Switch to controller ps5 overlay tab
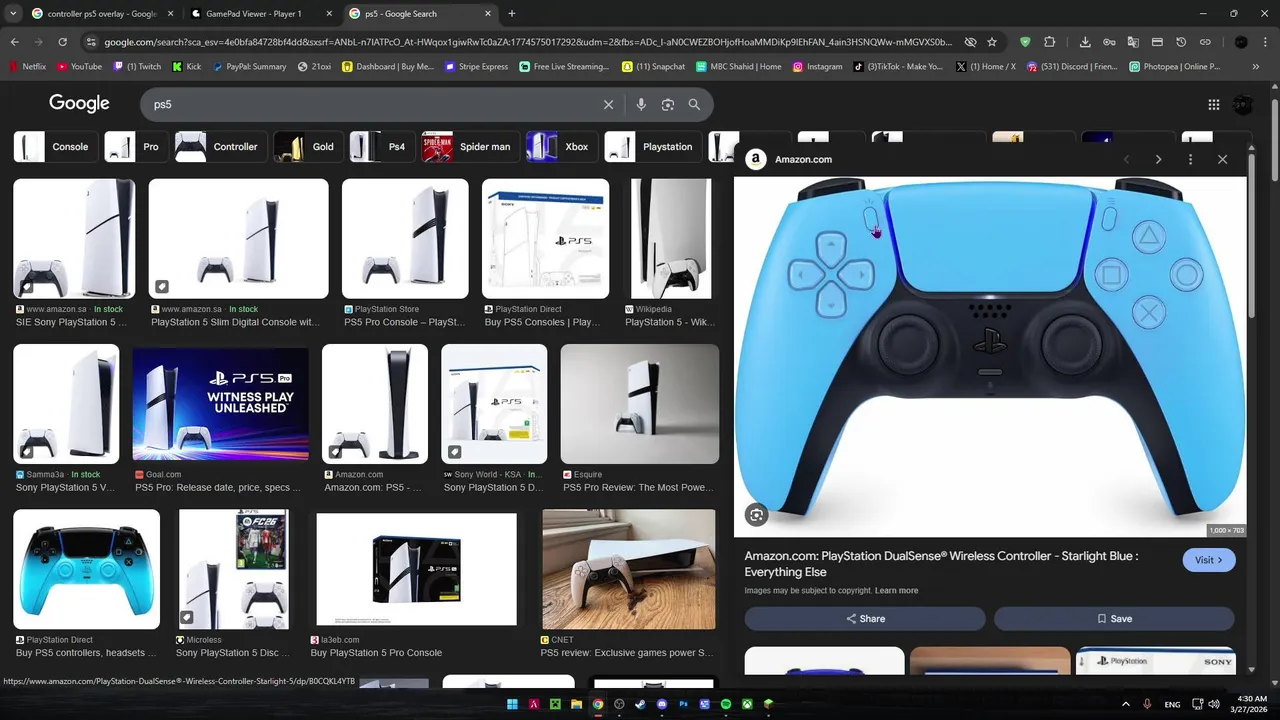This screenshot has height=720, width=1280. tap(100, 14)
